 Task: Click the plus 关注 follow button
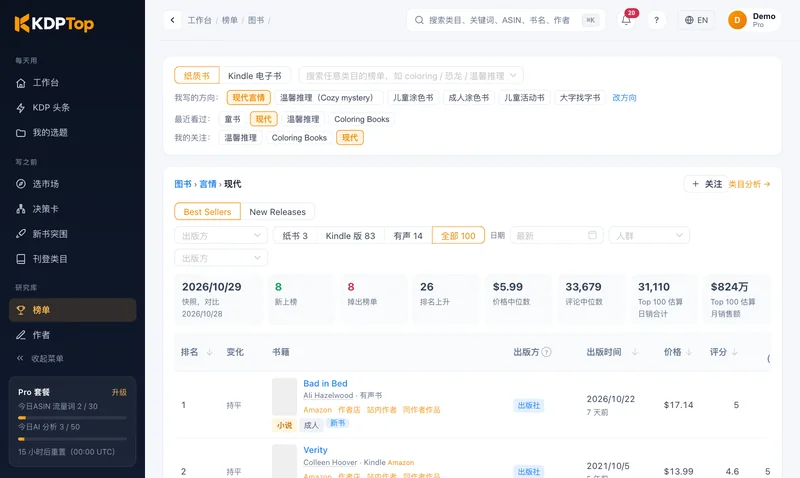coord(706,184)
